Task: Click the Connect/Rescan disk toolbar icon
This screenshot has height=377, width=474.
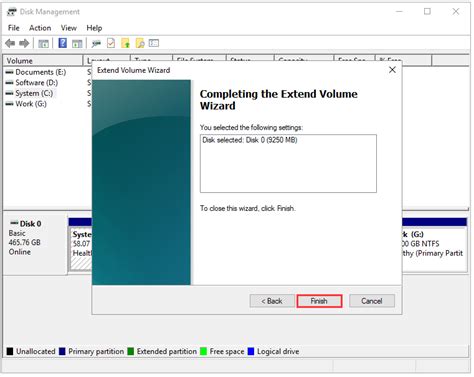Action: coord(96,43)
